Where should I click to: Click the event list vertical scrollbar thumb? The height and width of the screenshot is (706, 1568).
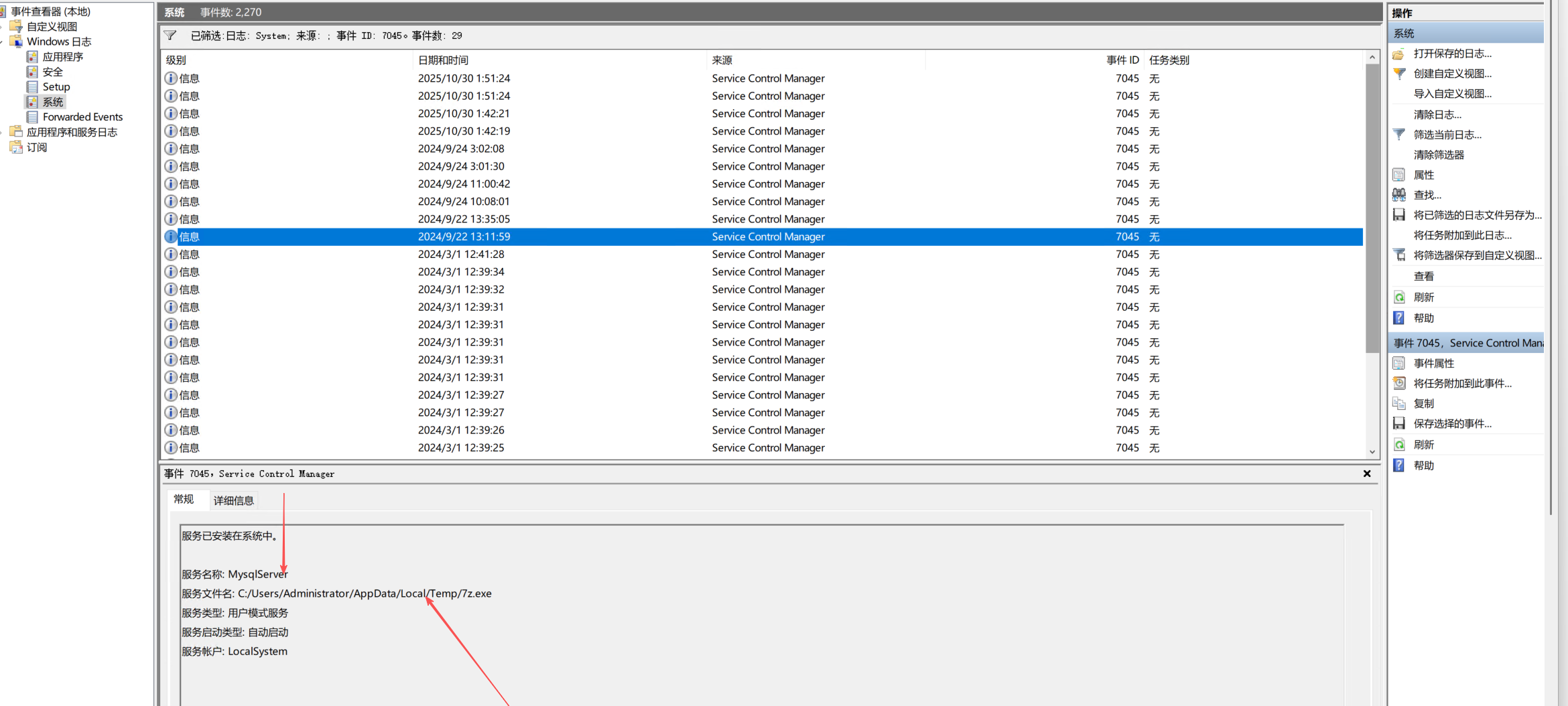click(1372, 208)
